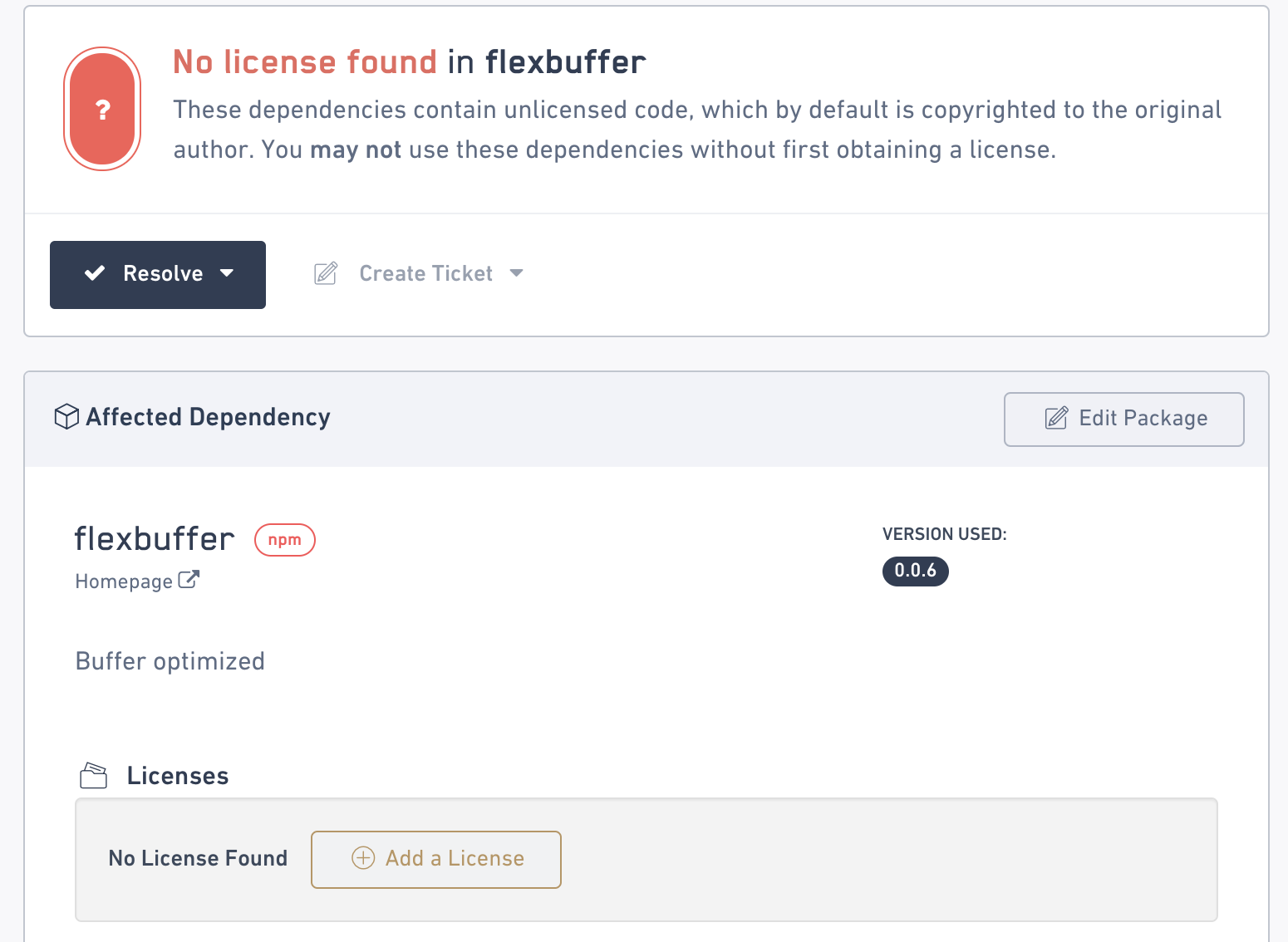The width and height of the screenshot is (1288, 942).
Task: Click the Edit Package button
Action: pyautogui.click(x=1123, y=419)
